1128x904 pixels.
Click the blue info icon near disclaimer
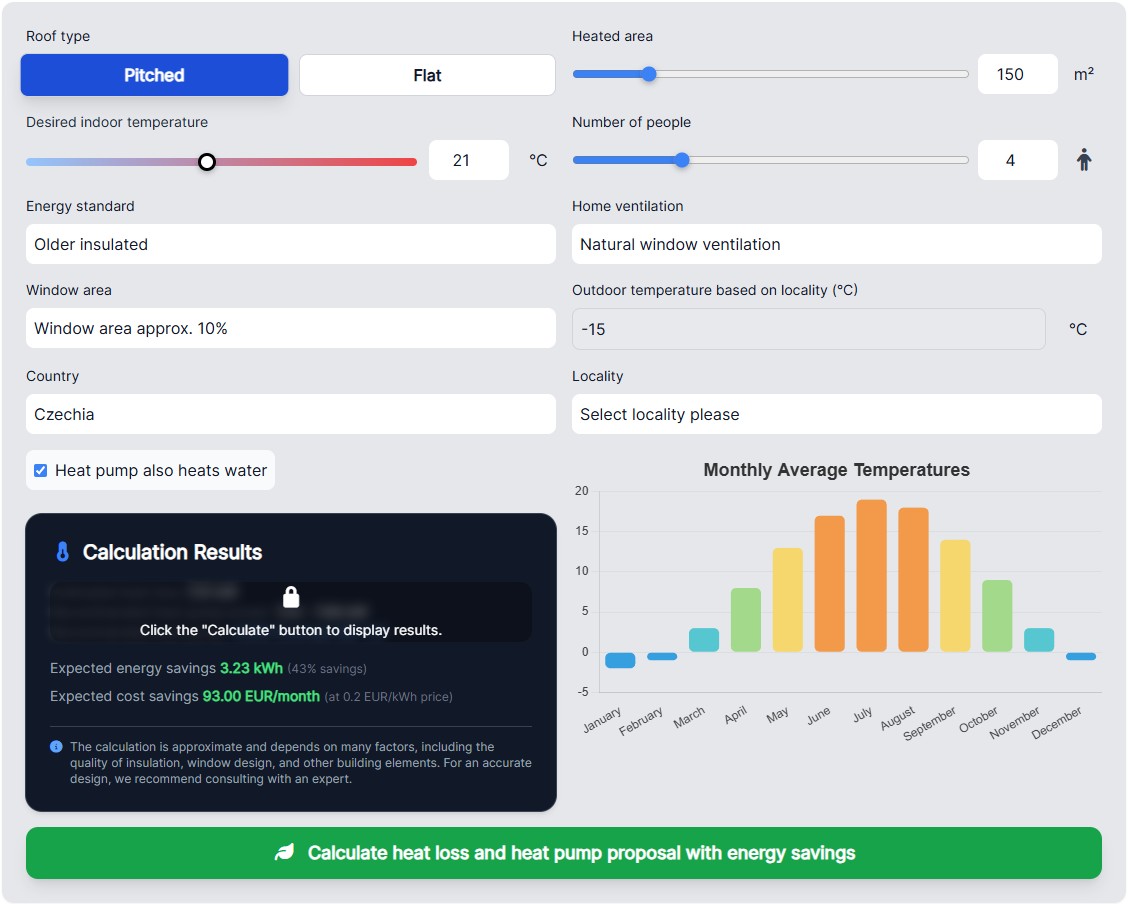pos(56,747)
